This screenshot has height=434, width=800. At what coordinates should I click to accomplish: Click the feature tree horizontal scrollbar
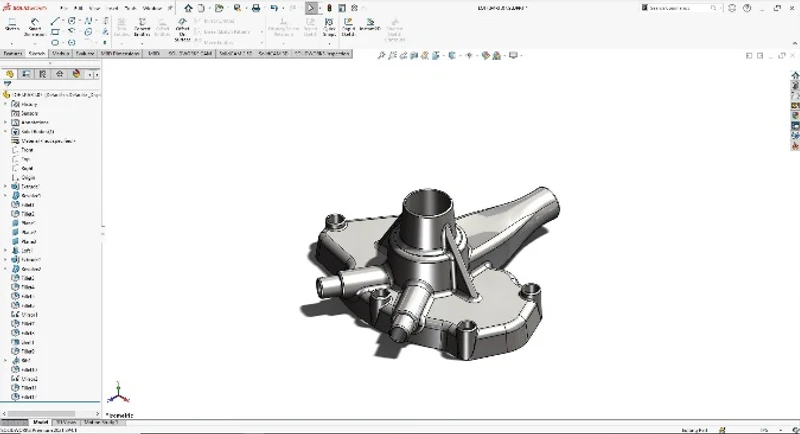(x=41, y=414)
